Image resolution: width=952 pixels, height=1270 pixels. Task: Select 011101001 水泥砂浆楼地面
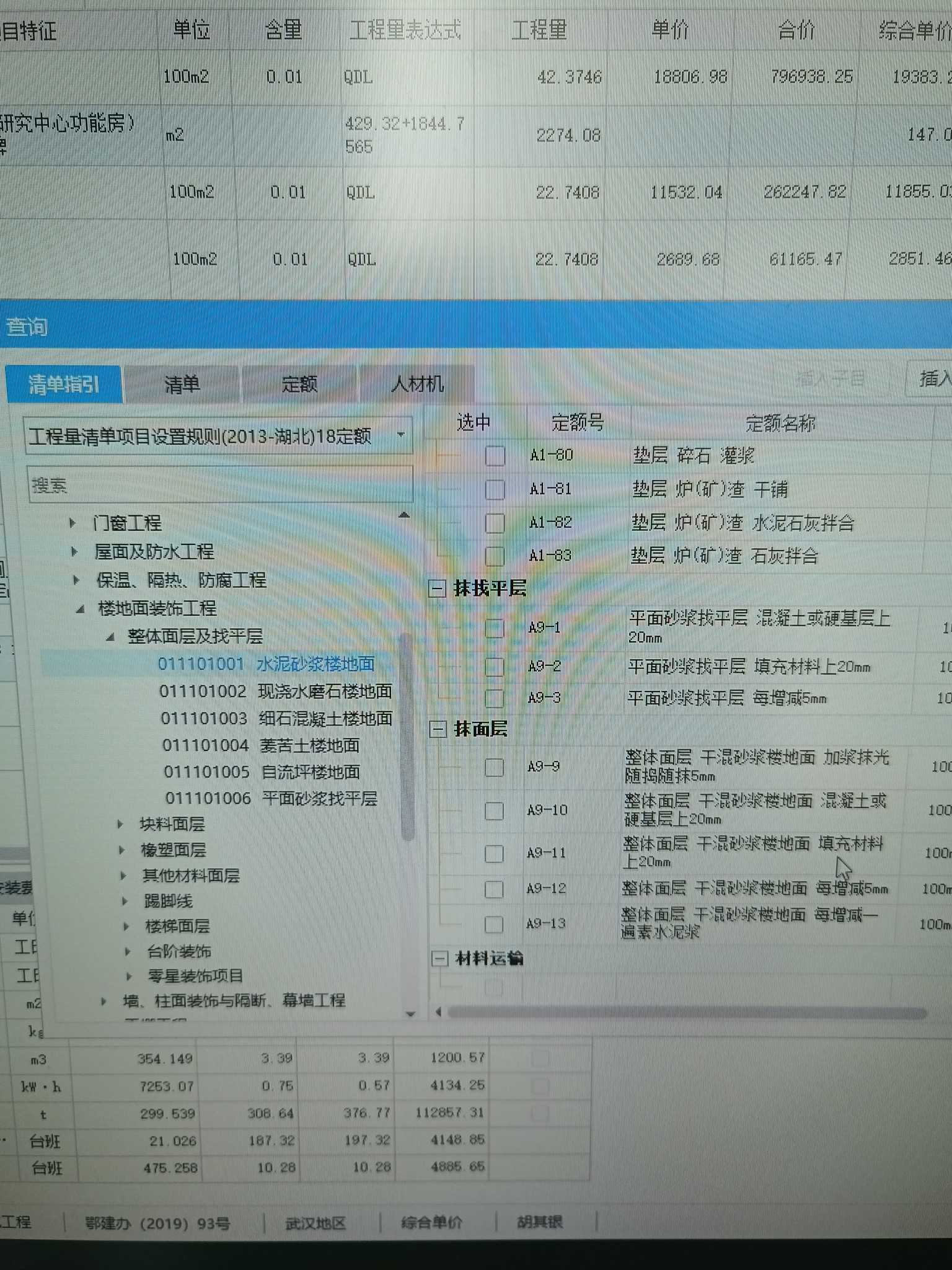tap(266, 664)
